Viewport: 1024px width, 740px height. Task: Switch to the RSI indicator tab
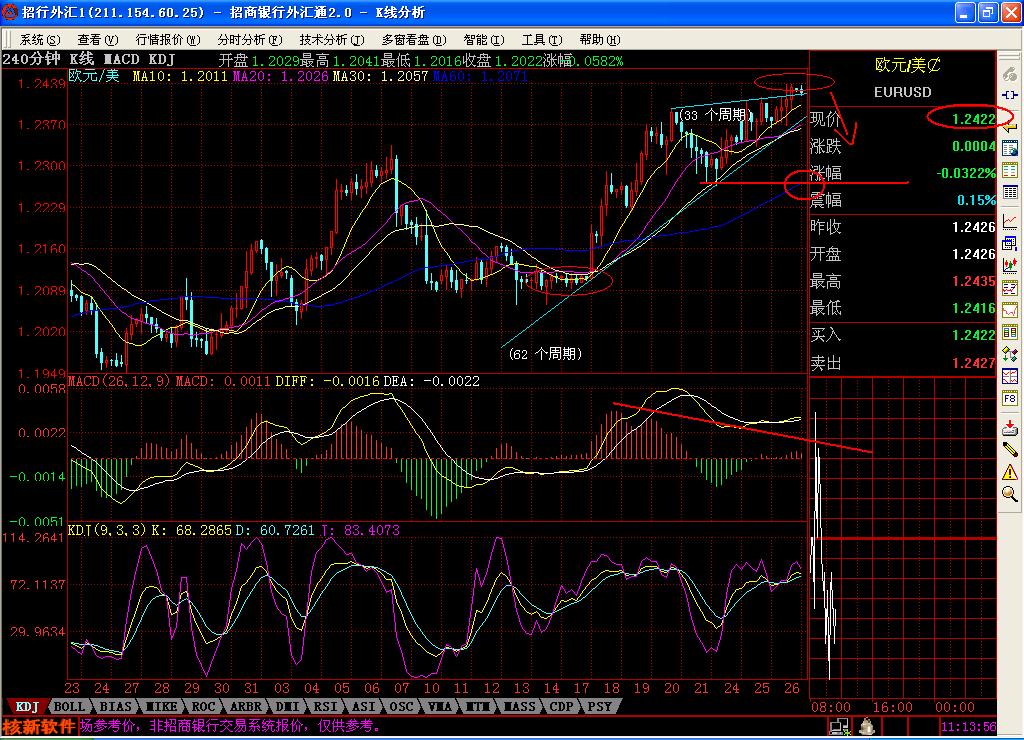[321, 706]
